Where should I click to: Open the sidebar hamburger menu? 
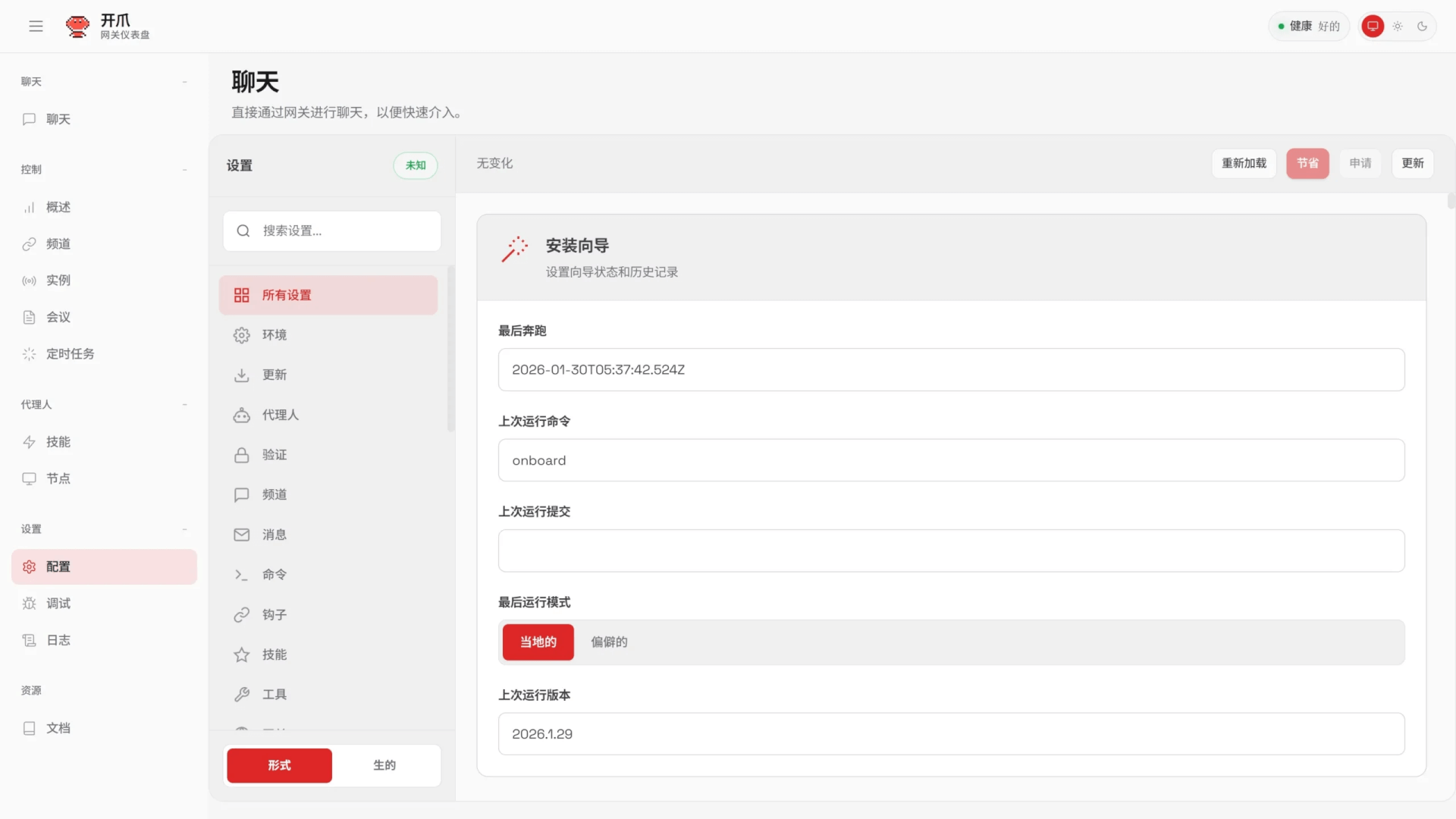[36, 26]
